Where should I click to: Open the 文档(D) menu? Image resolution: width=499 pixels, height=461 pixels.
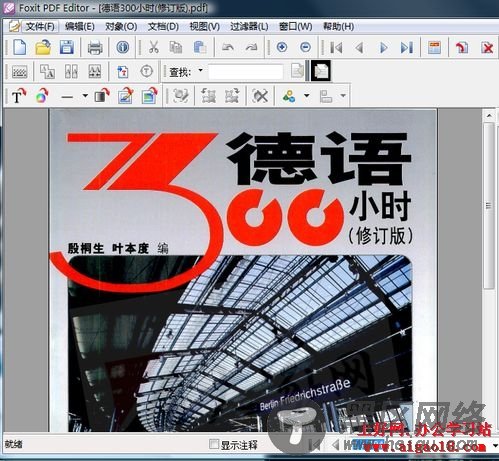[163, 27]
